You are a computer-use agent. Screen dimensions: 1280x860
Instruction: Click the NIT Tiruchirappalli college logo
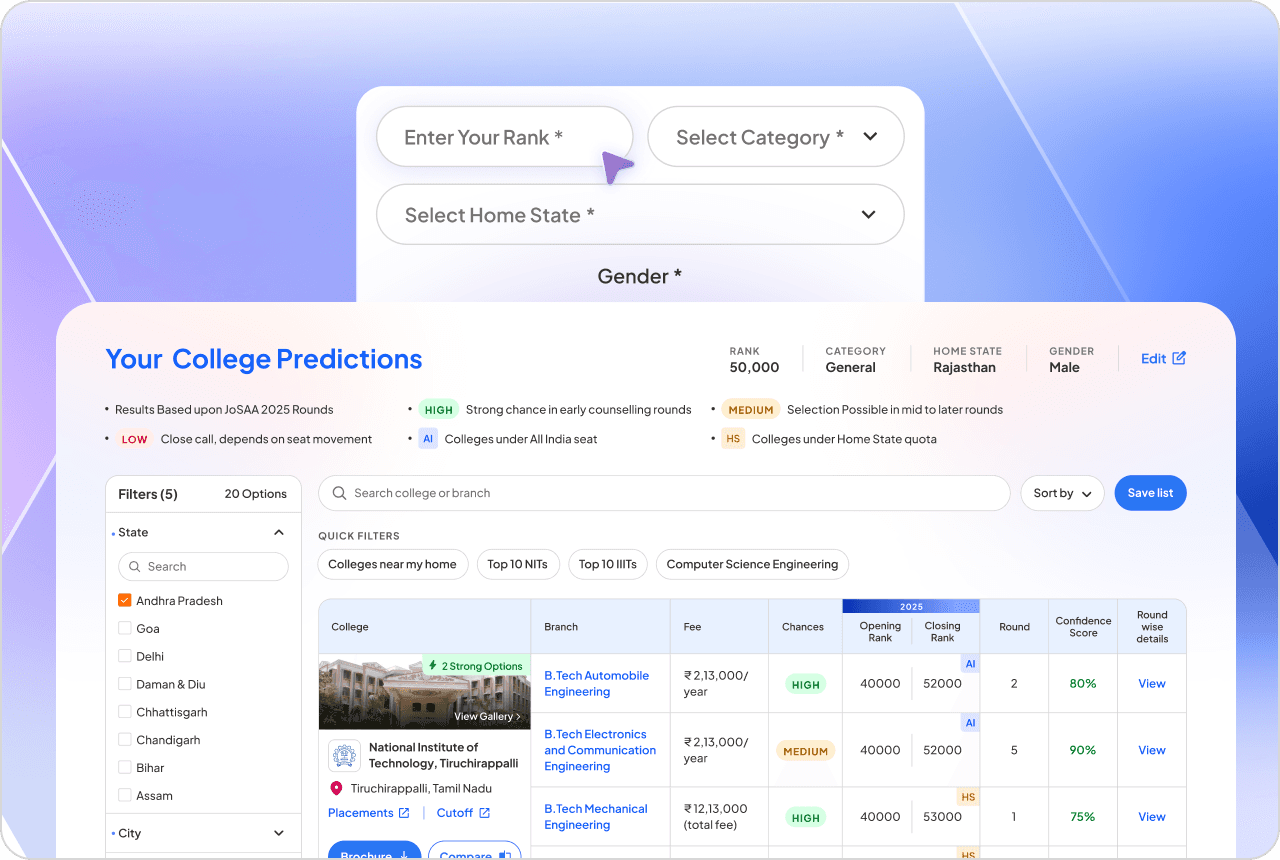click(x=344, y=755)
